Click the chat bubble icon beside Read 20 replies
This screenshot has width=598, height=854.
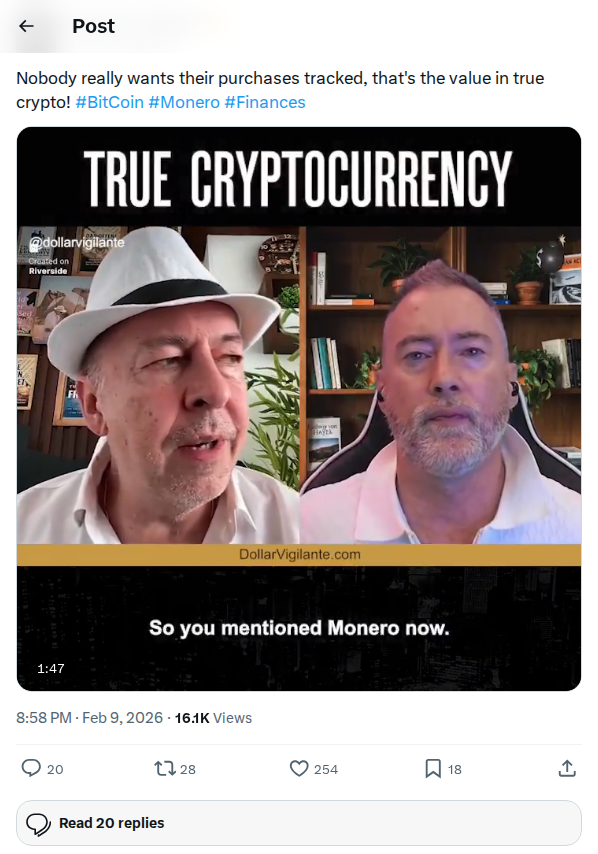(39, 824)
